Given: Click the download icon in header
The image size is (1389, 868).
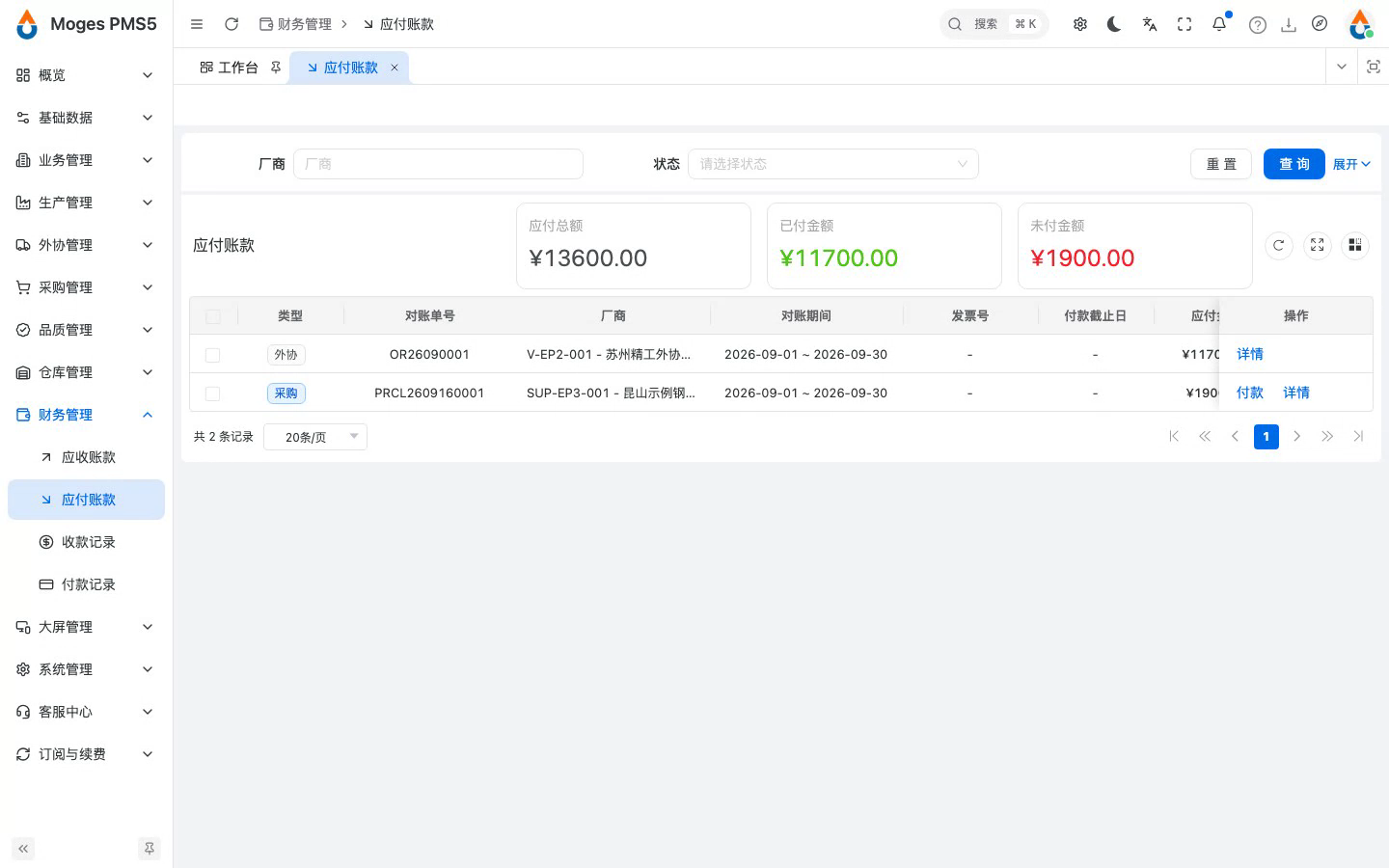Looking at the screenshot, I should (x=1289, y=25).
